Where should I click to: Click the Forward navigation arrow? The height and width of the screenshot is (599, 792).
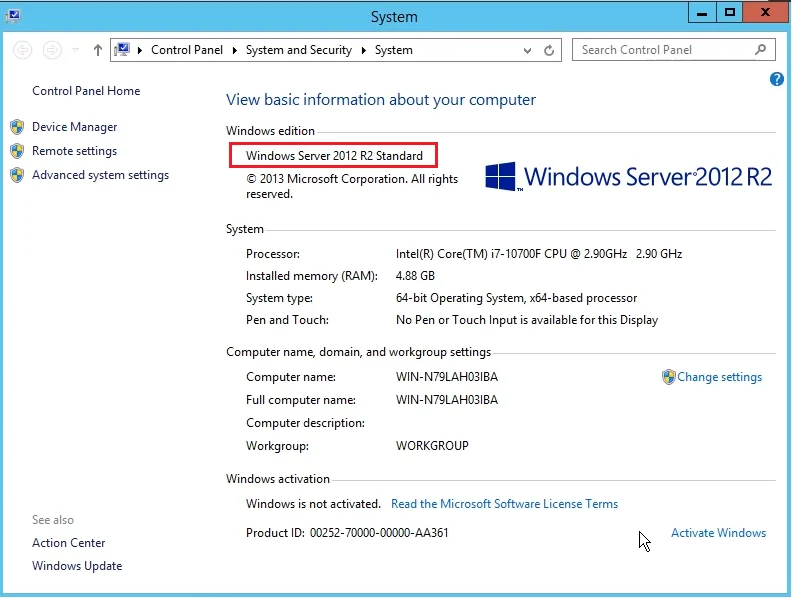pos(52,50)
